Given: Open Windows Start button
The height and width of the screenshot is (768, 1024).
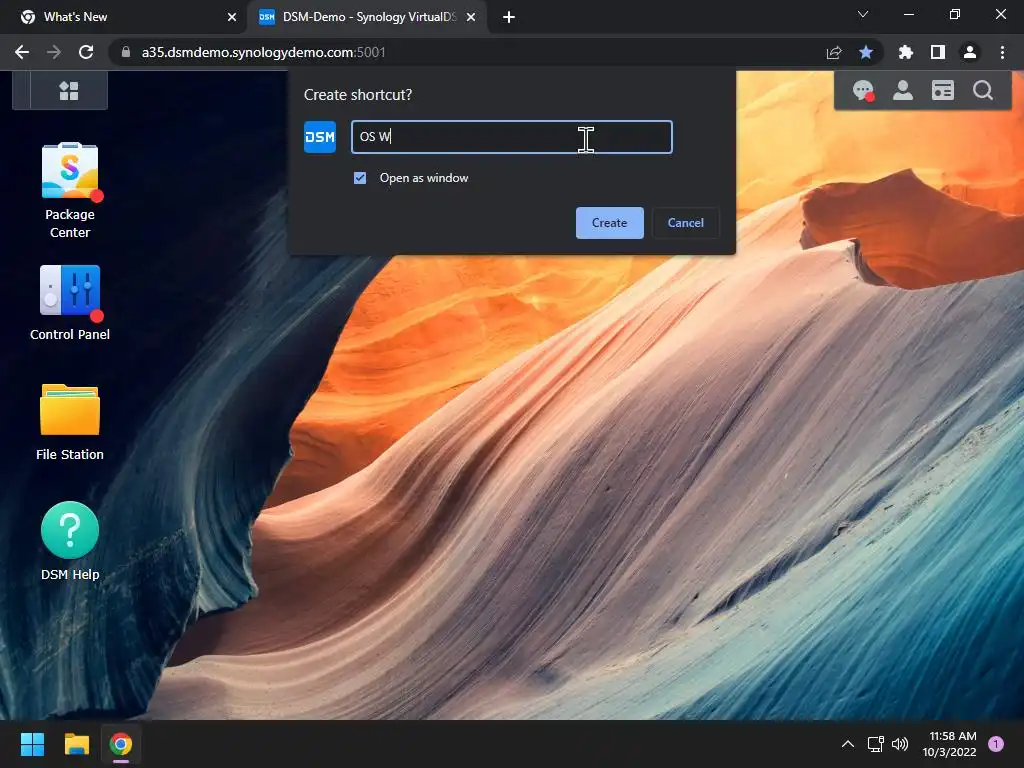Looking at the screenshot, I should (32, 744).
